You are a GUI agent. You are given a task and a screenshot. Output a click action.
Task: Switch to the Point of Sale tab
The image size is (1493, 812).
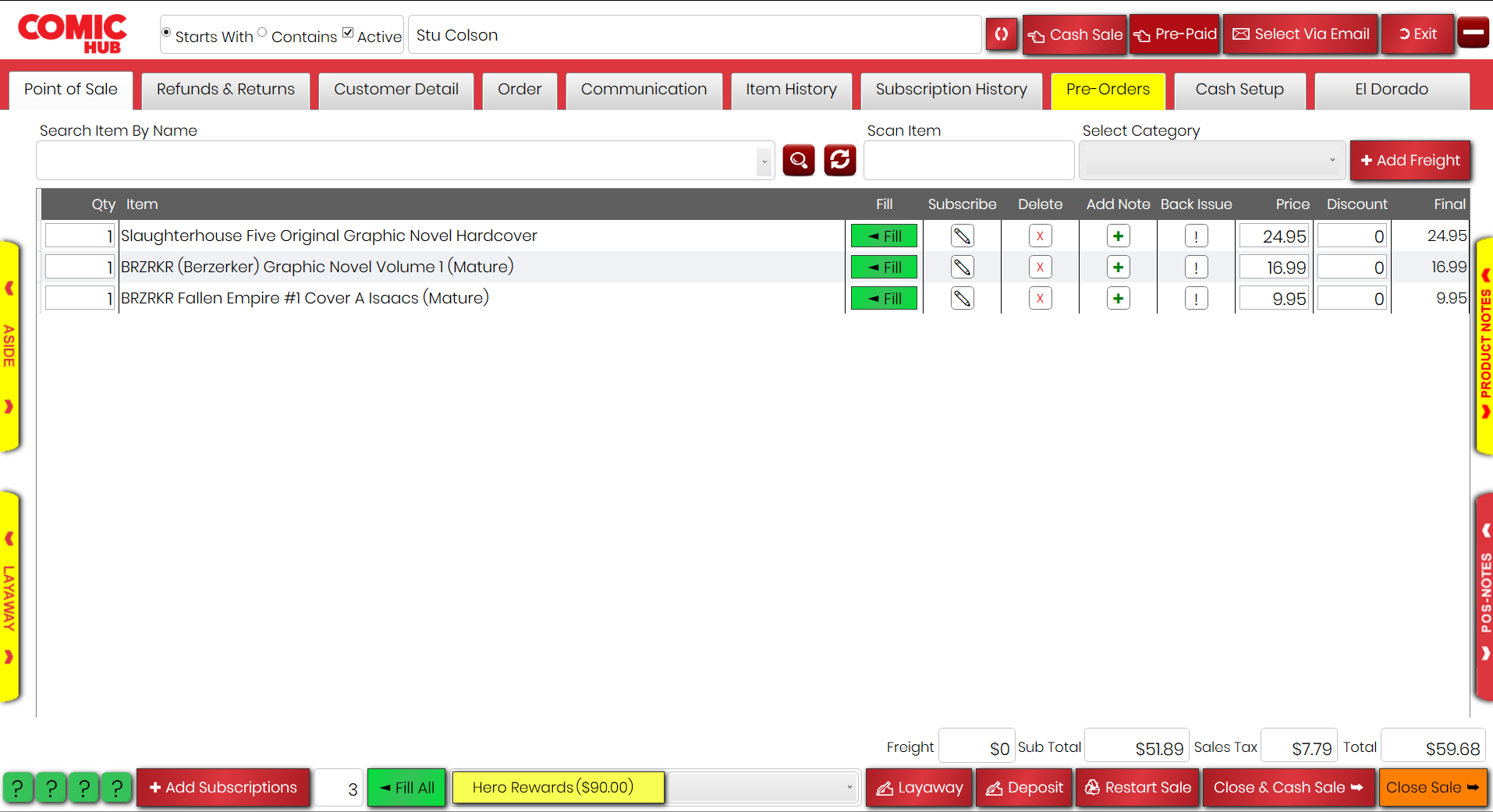point(71,90)
